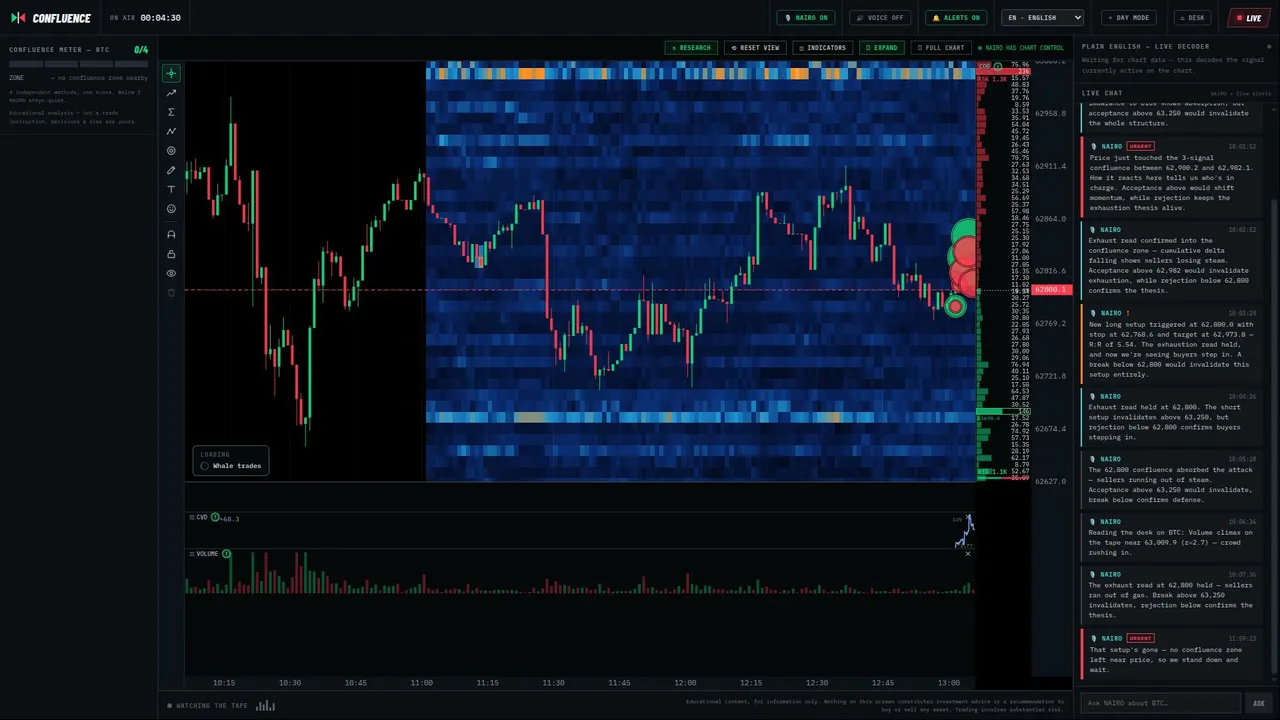The width and height of the screenshot is (1280, 720).
Task: Click the CVD +68.3 value
Action: click(x=230, y=518)
